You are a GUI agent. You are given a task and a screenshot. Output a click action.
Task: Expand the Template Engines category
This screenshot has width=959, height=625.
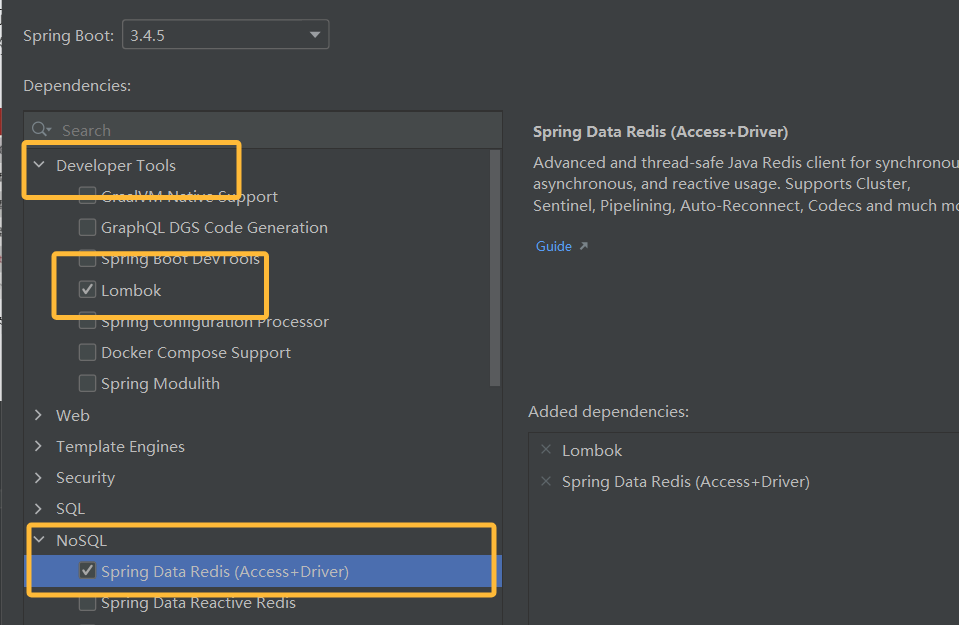[39, 446]
